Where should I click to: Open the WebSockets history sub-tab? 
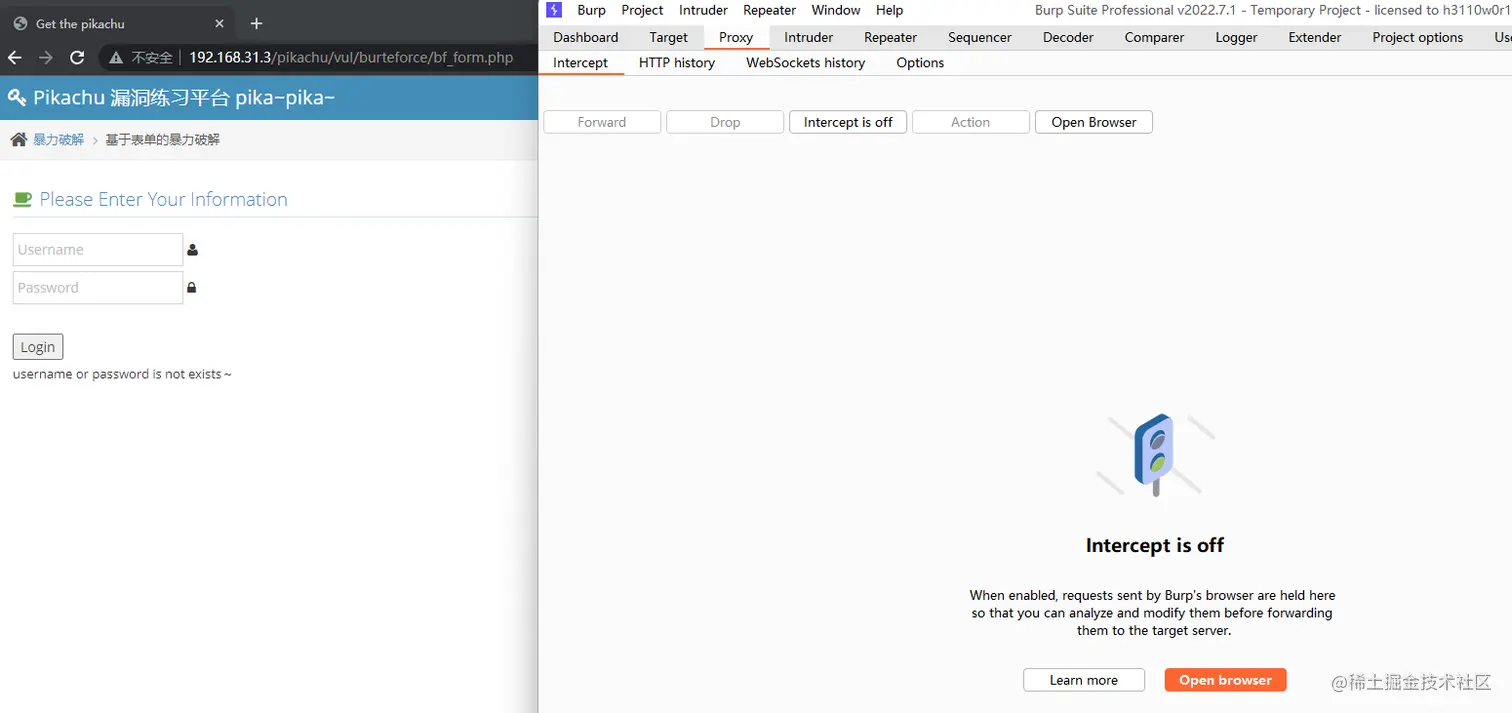[805, 62]
